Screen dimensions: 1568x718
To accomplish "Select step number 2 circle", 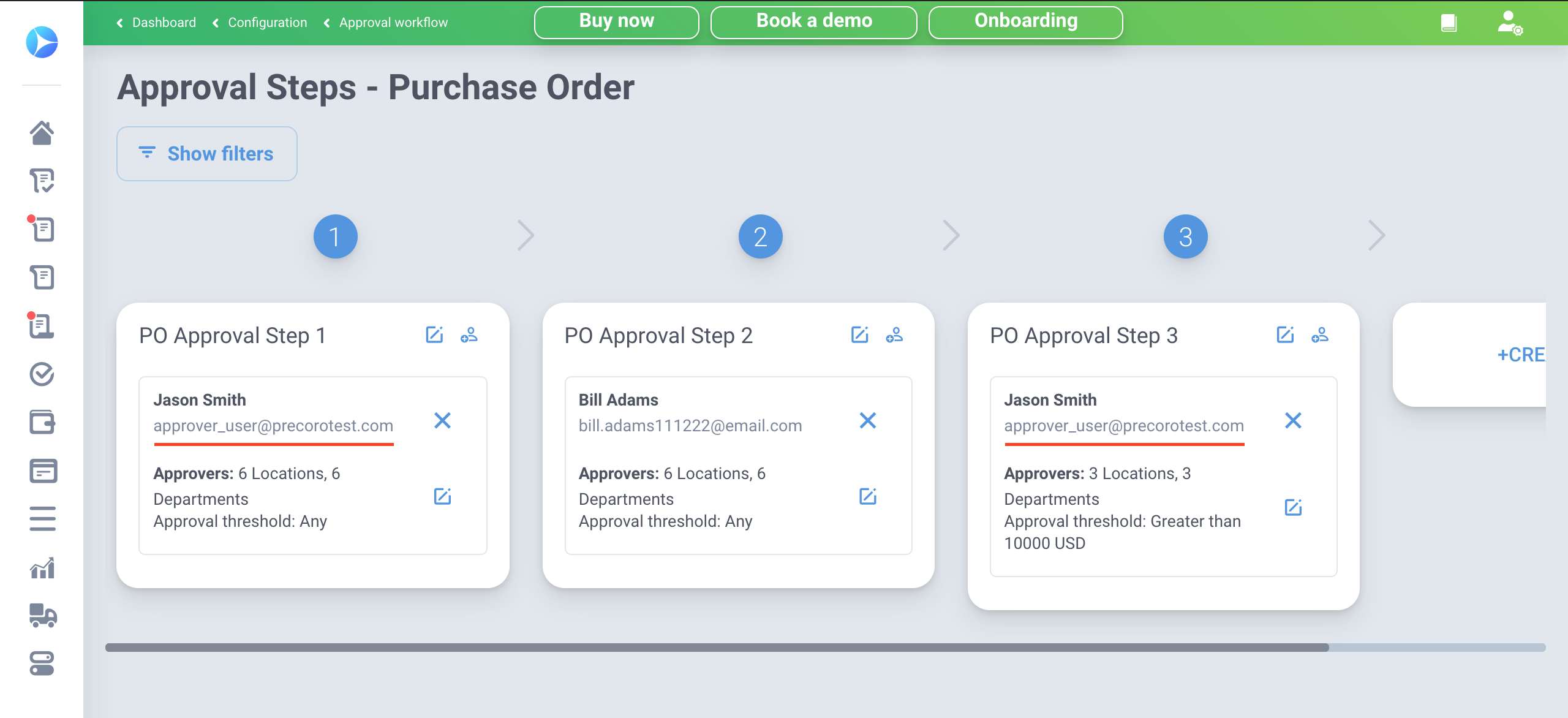I will [x=760, y=236].
